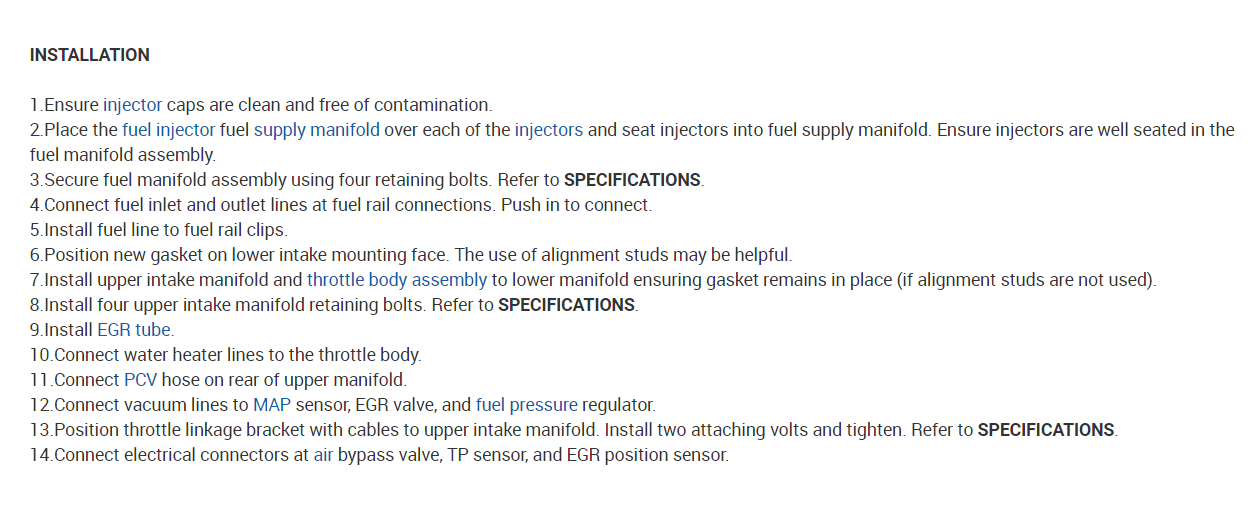Screen dimensions: 1252x514
Task: Follow the "fuel pressure" link in step 12
Action: click(x=526, y=405)
